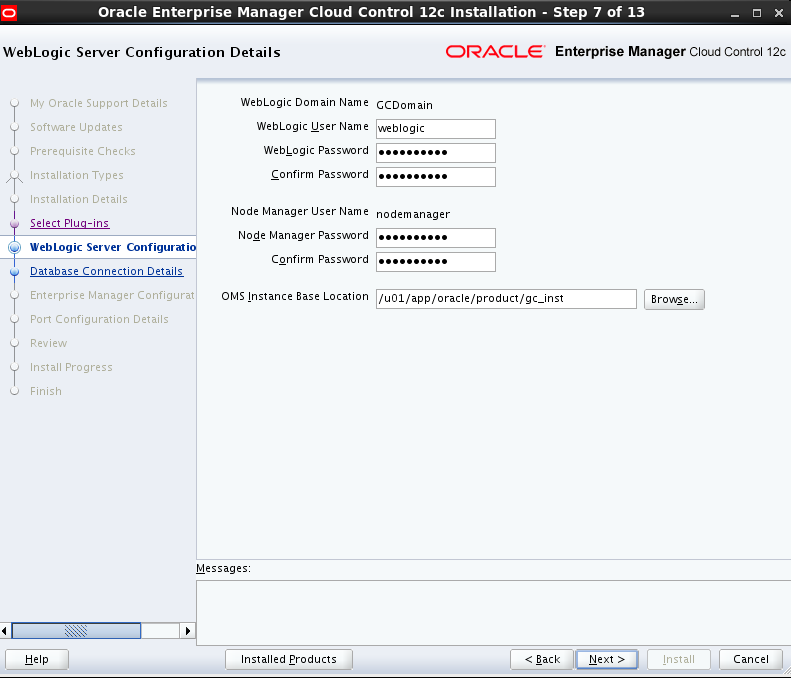Screen dimensions: 791x678
Task: Click the Enterprise Manager Configuration step
Action: [112, 295]
